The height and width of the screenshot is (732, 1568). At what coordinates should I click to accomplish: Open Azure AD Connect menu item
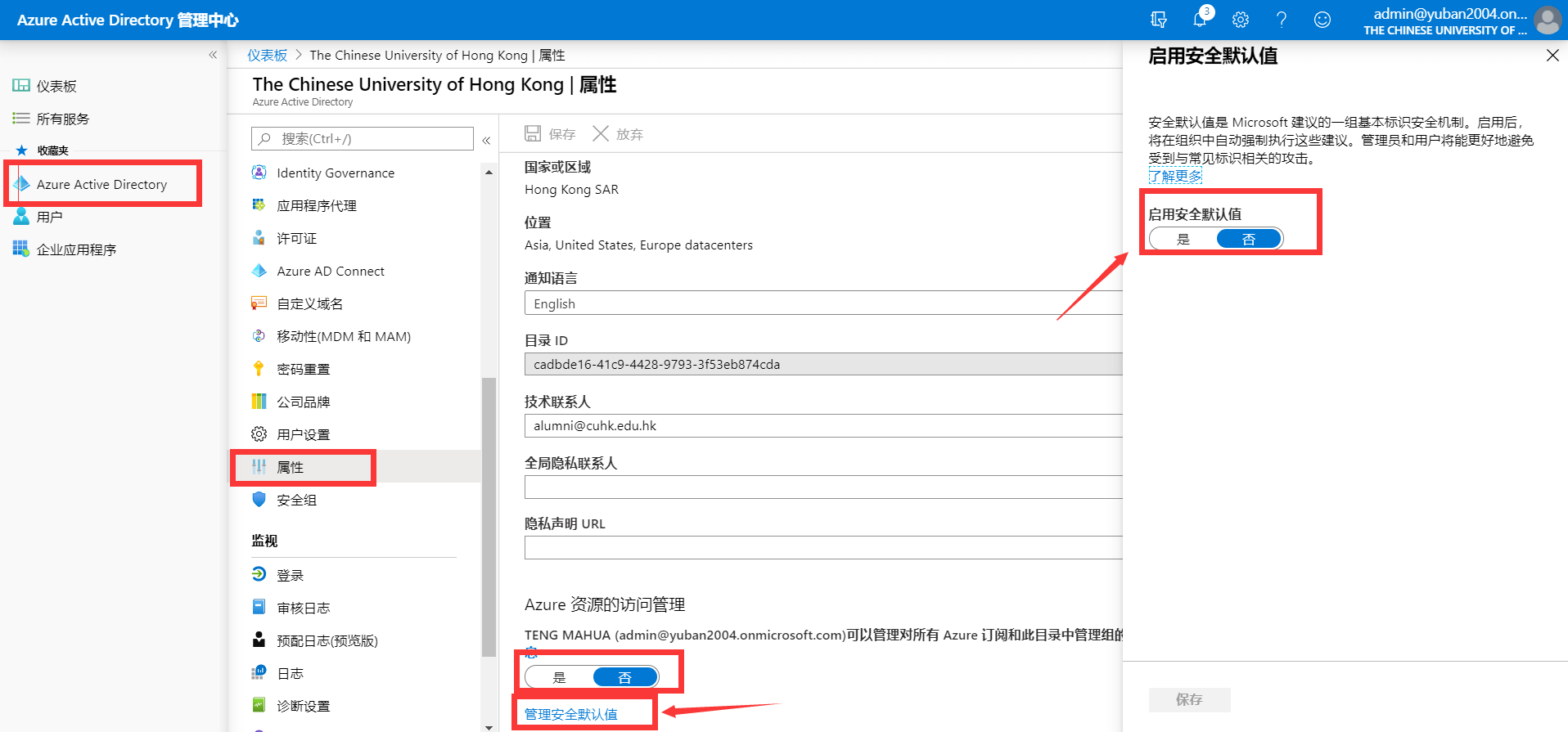(x=331, y=272)
